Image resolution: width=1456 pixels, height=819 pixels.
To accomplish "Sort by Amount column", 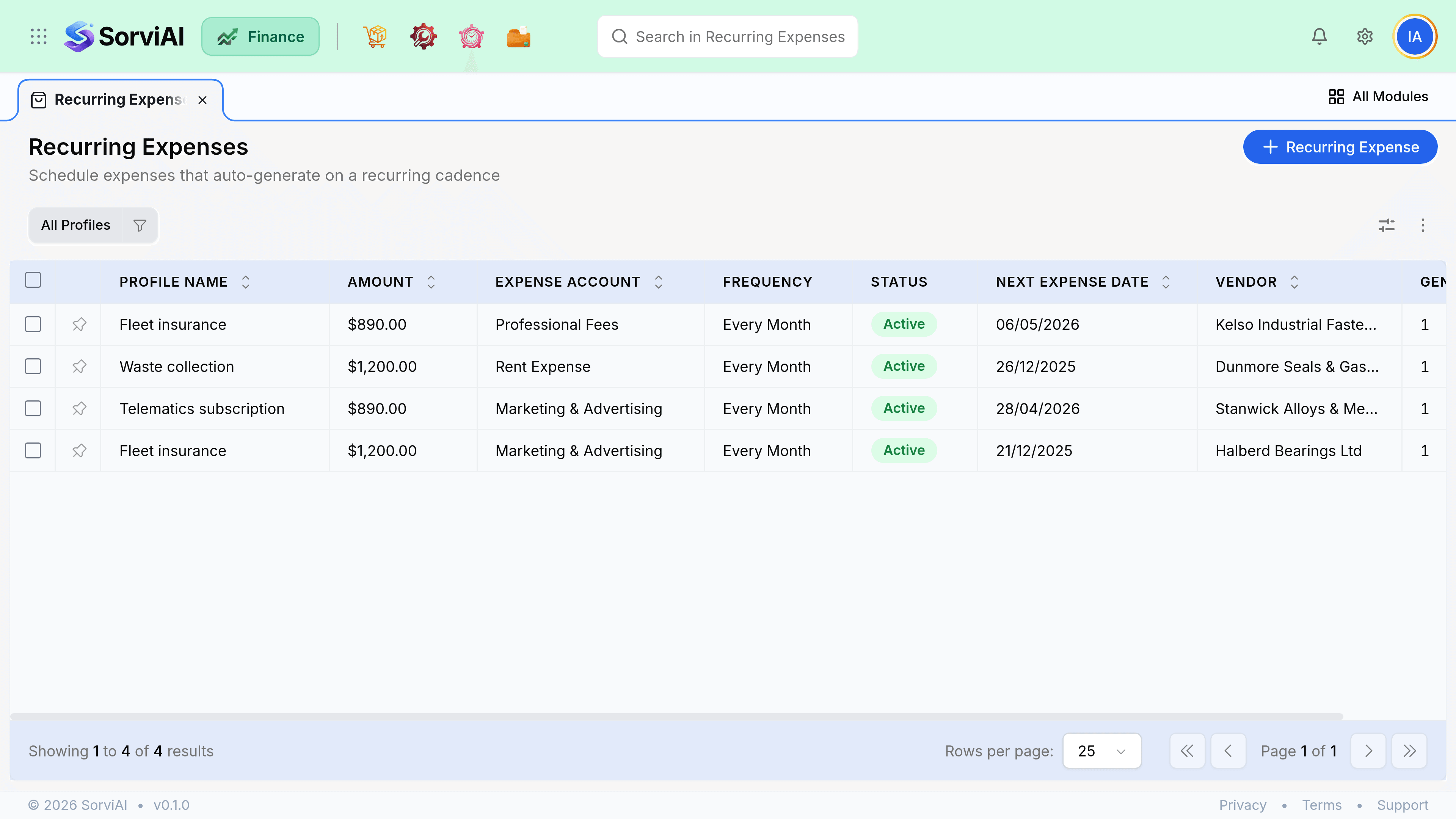I will (x=431, y=282).
